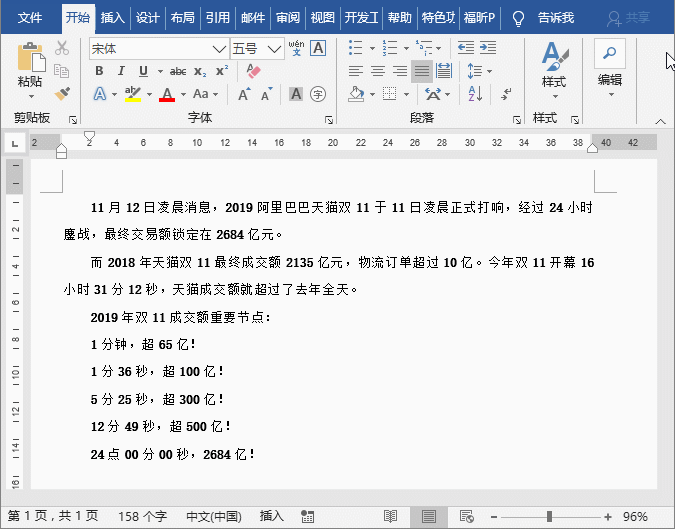Click zoom level 96%

click(635, 516)
